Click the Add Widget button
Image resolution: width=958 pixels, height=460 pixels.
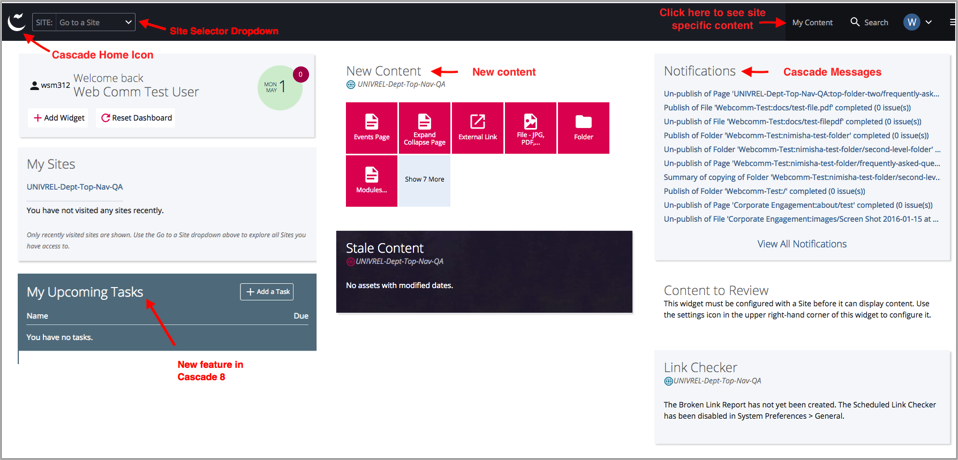point(59,118)
